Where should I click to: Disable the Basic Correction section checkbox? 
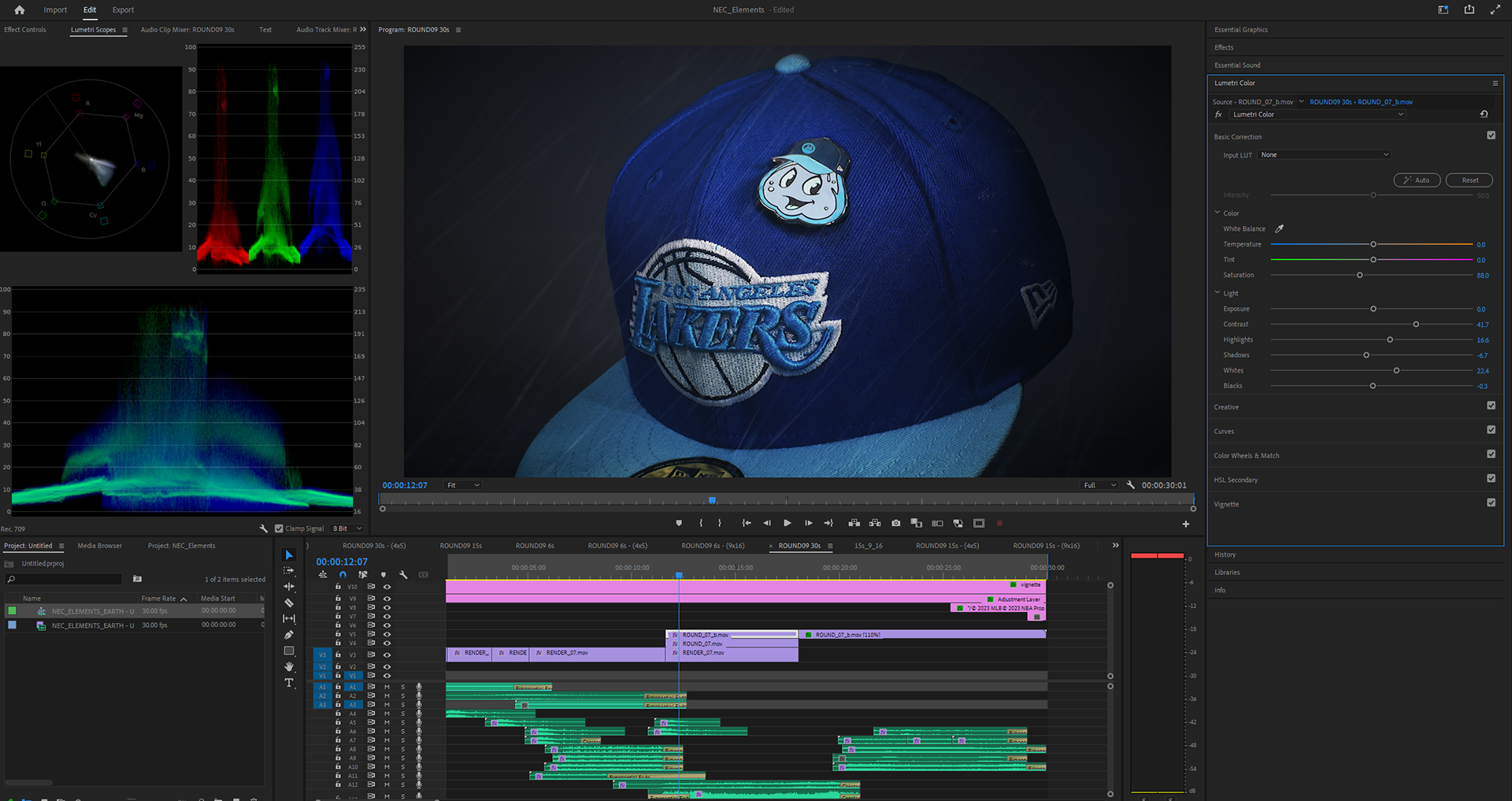point(1491,135)
